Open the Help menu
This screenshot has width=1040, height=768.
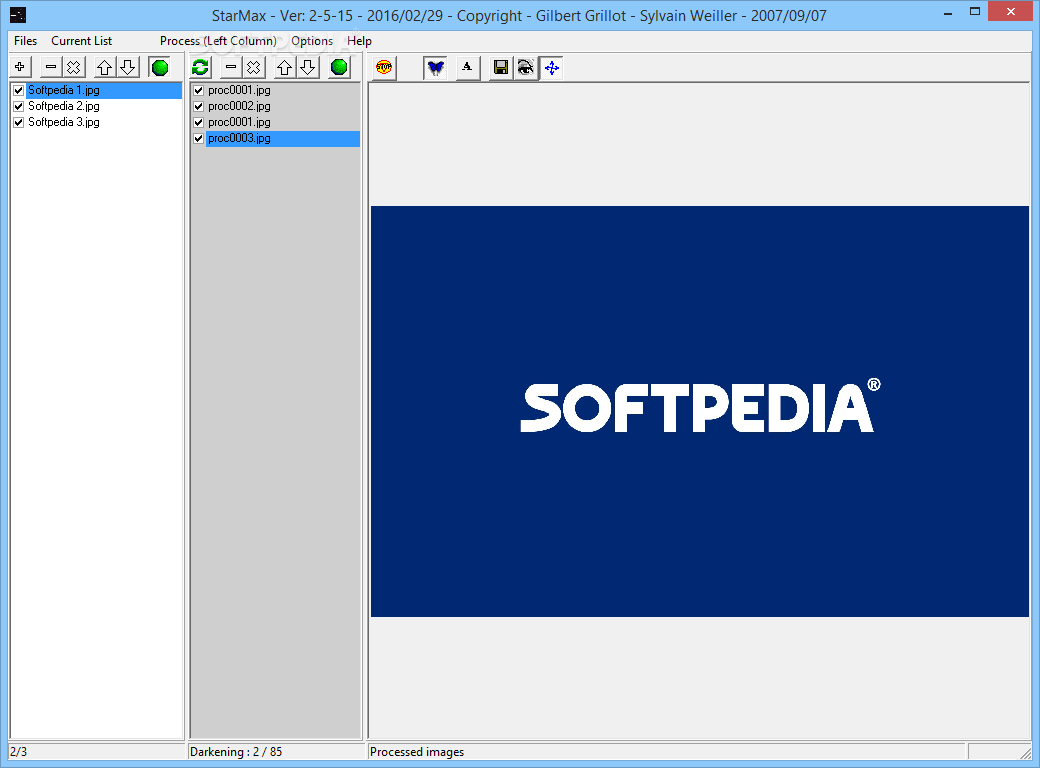359,40
